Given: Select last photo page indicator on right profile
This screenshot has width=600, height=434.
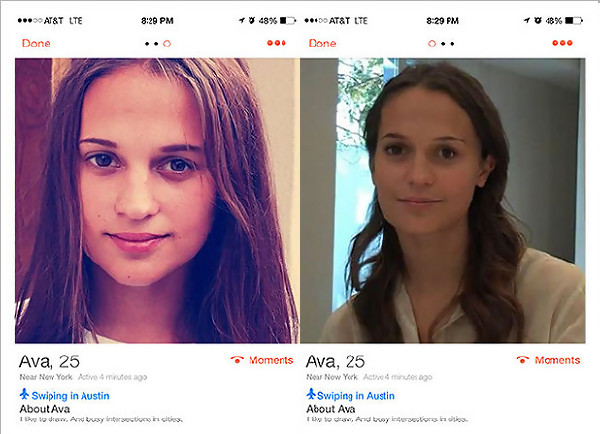Looking at the screenshot, I should pyautogui.click(x=452, y=44).
